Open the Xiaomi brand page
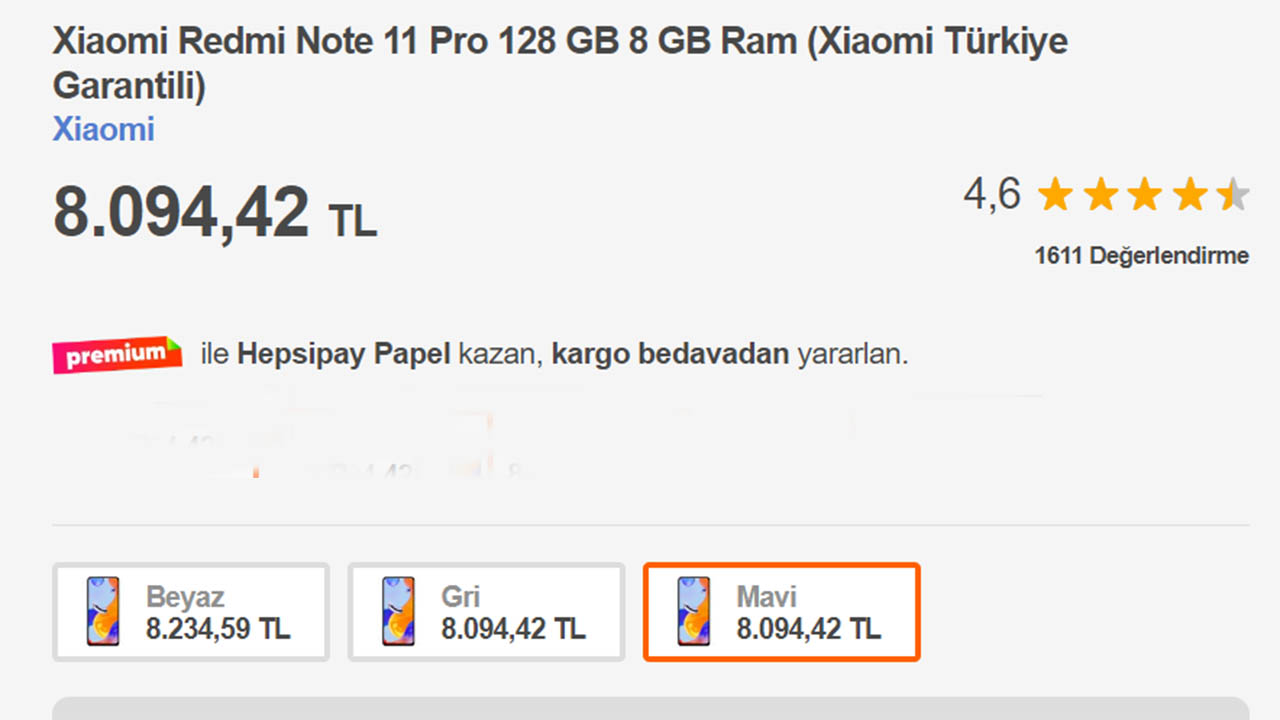 103,129
